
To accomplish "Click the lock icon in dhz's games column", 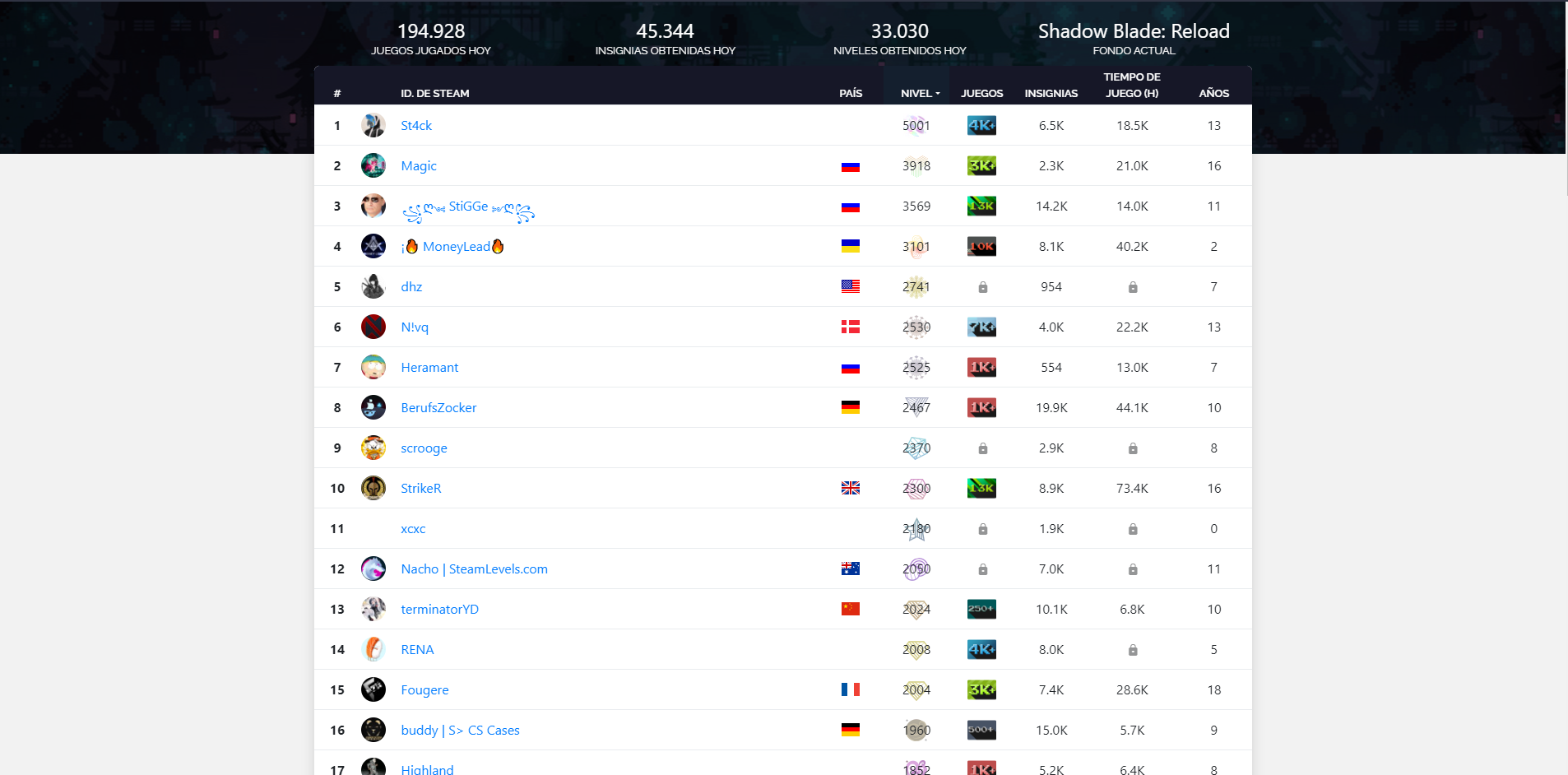I will (x=982, y=287).
